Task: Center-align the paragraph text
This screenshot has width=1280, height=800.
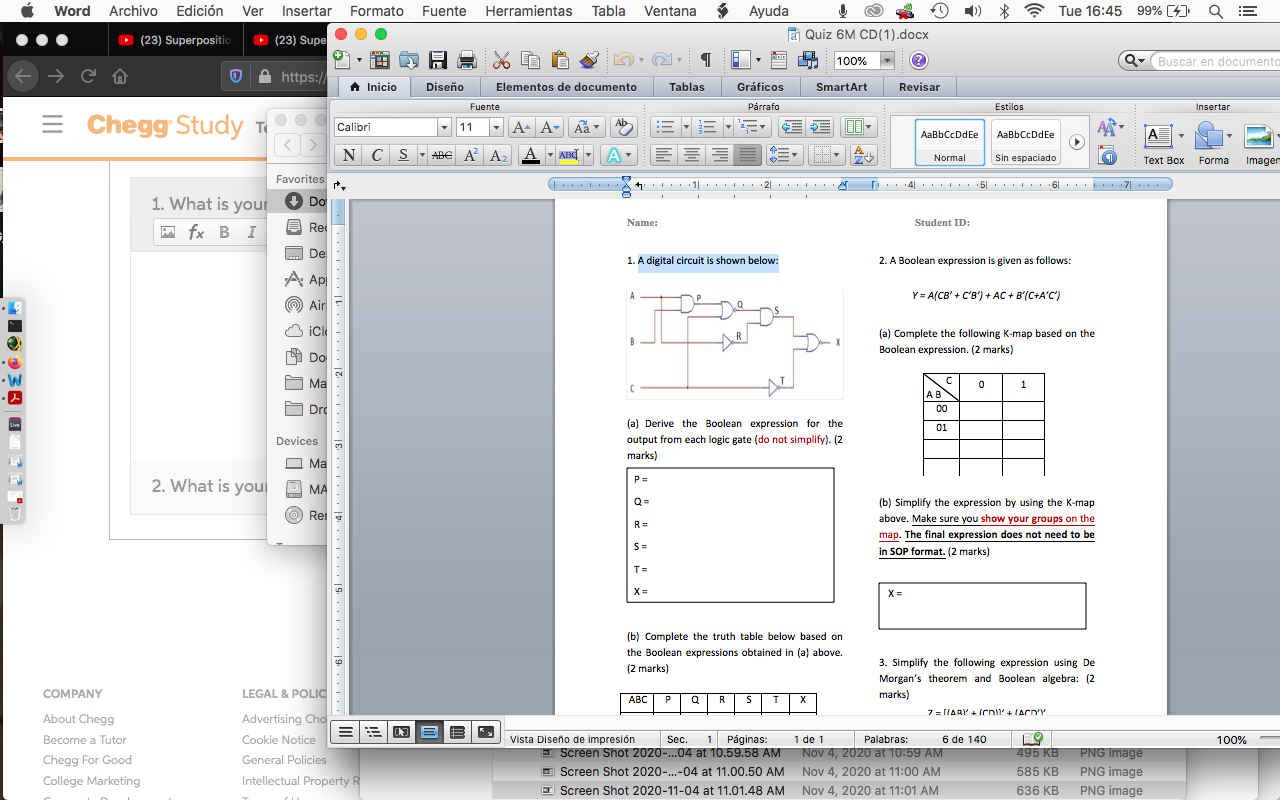Action: click(x=691, y=155)
